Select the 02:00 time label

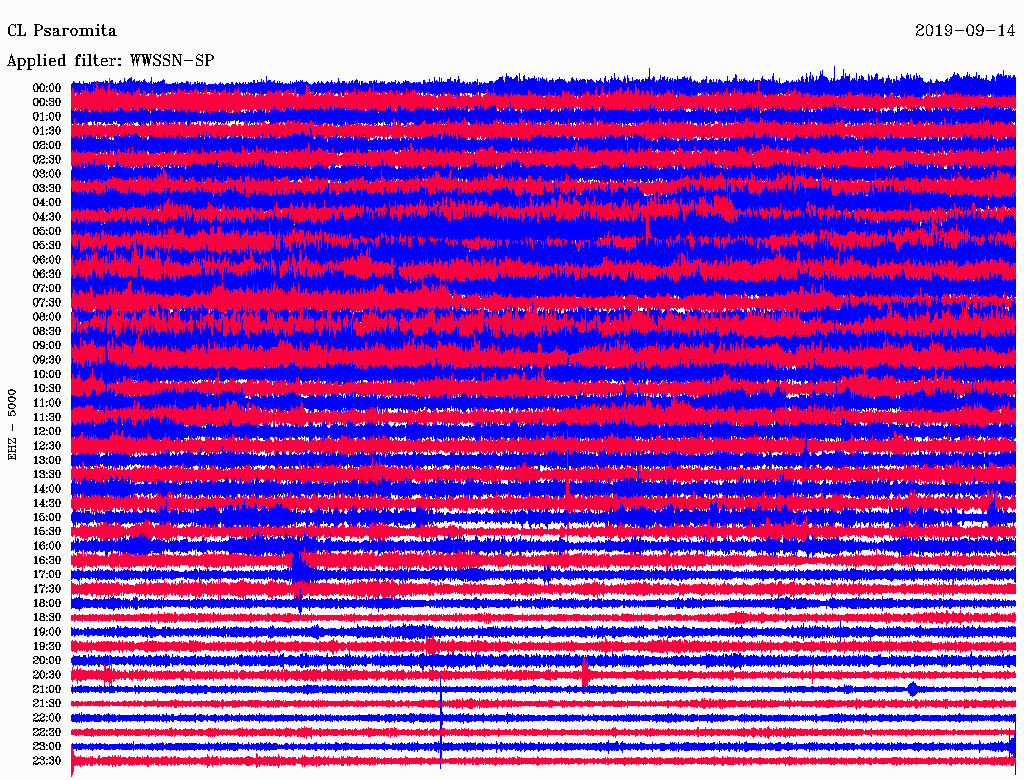tap(47, 145)
